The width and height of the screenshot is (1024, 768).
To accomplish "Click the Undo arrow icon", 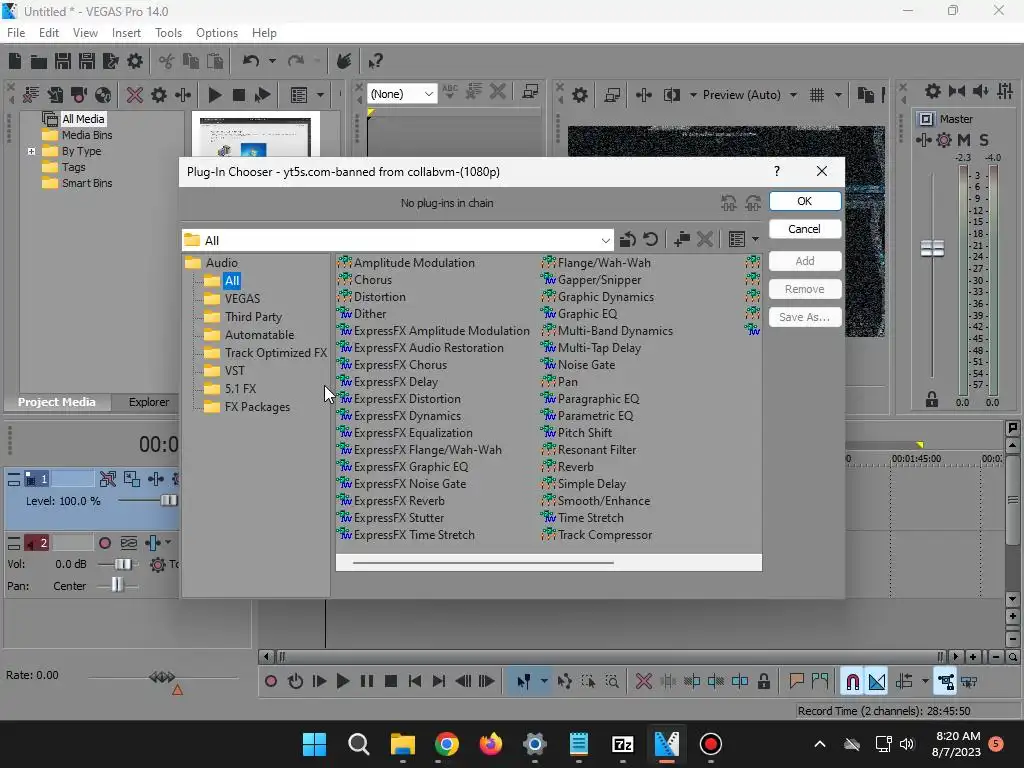I will (251, 61).
